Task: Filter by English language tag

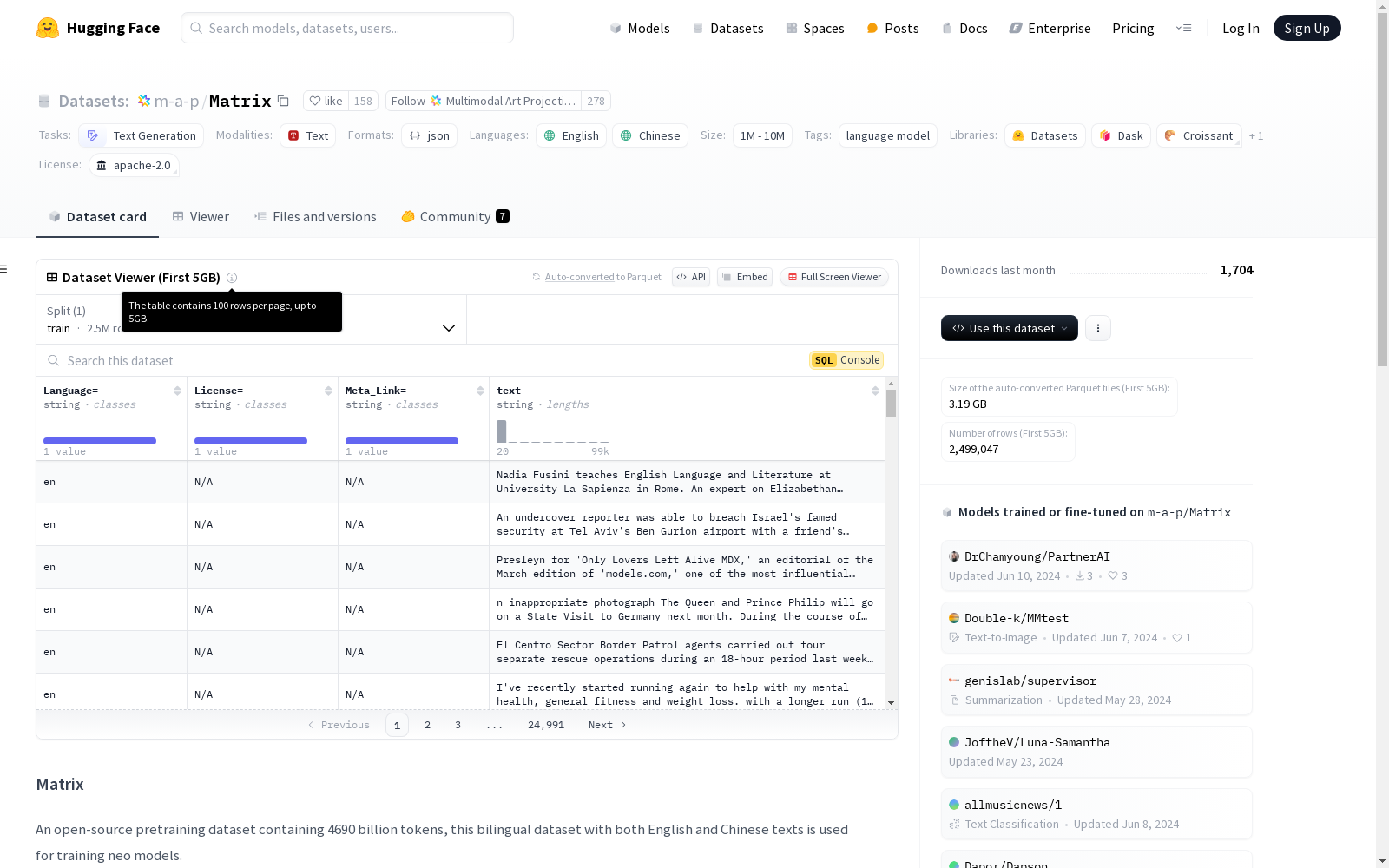Action: pyautogui.click(x=571, y=135)
